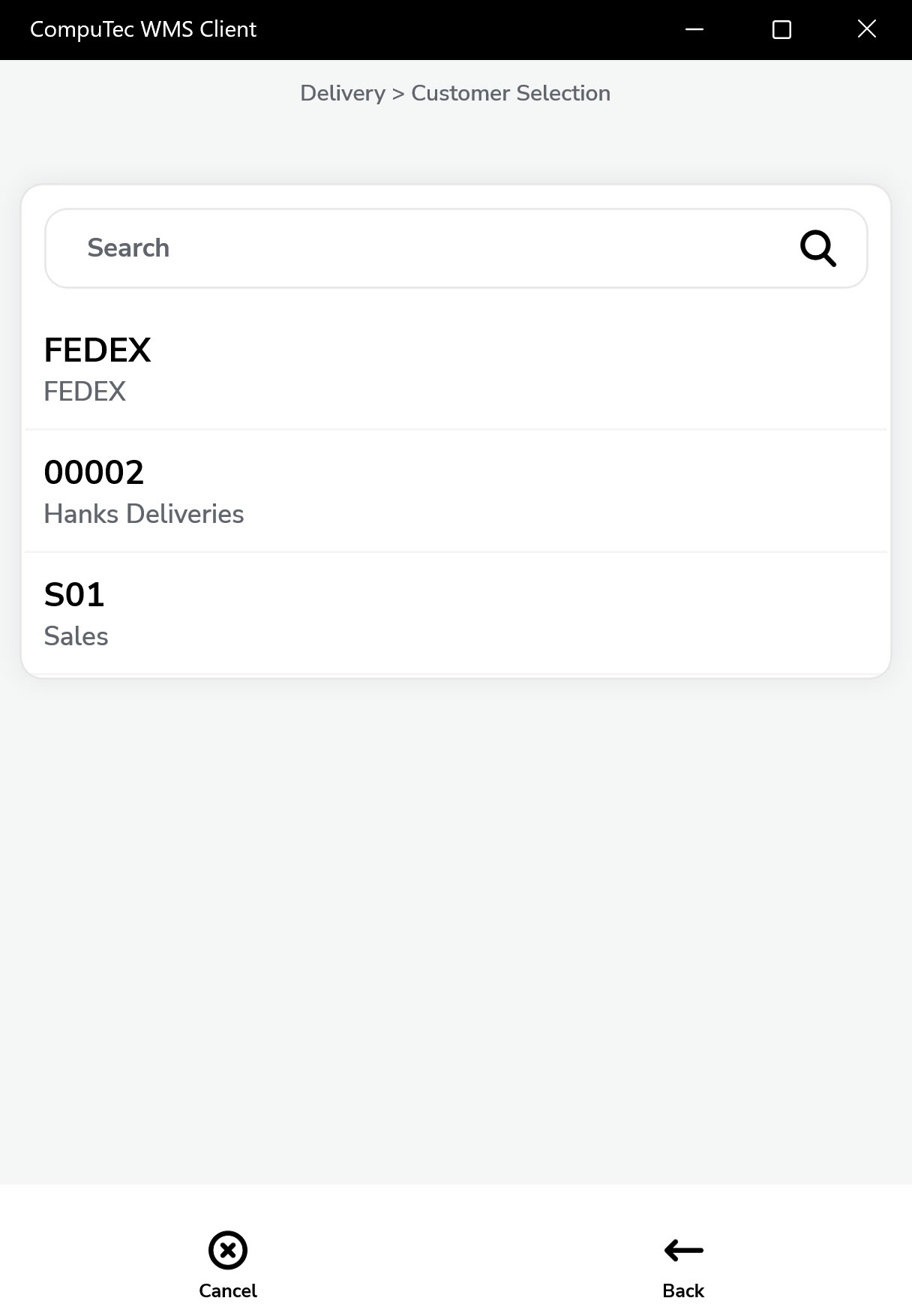Focus the customer Search field
The width and height of the screenshot is (912, 1316).
pyautogui.click(x=420, y=248)
